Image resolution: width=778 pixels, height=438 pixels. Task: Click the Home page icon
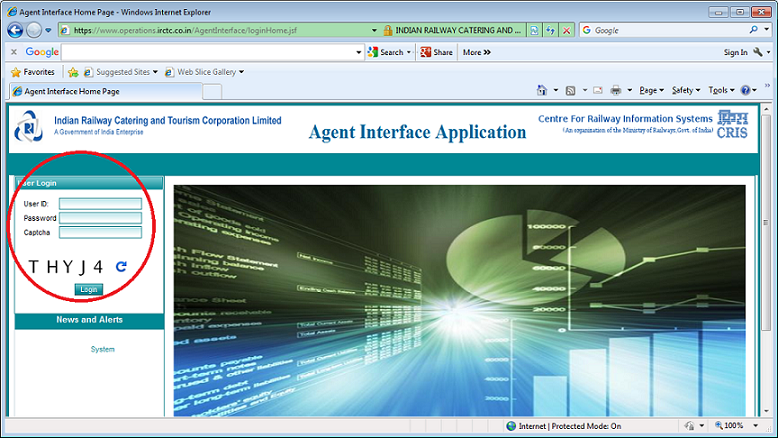click(x=542, y=90)
